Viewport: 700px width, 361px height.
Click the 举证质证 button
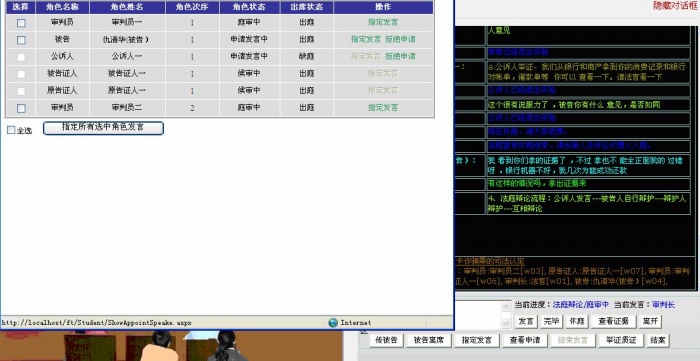[x=621, y=340]
